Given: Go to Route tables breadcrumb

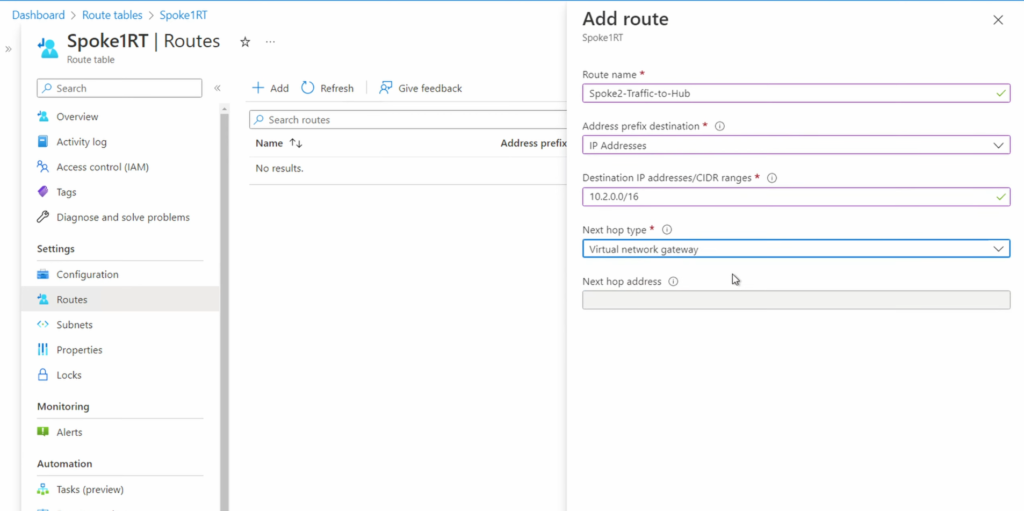Looking at the screenshot, I should tap(112, 15).
